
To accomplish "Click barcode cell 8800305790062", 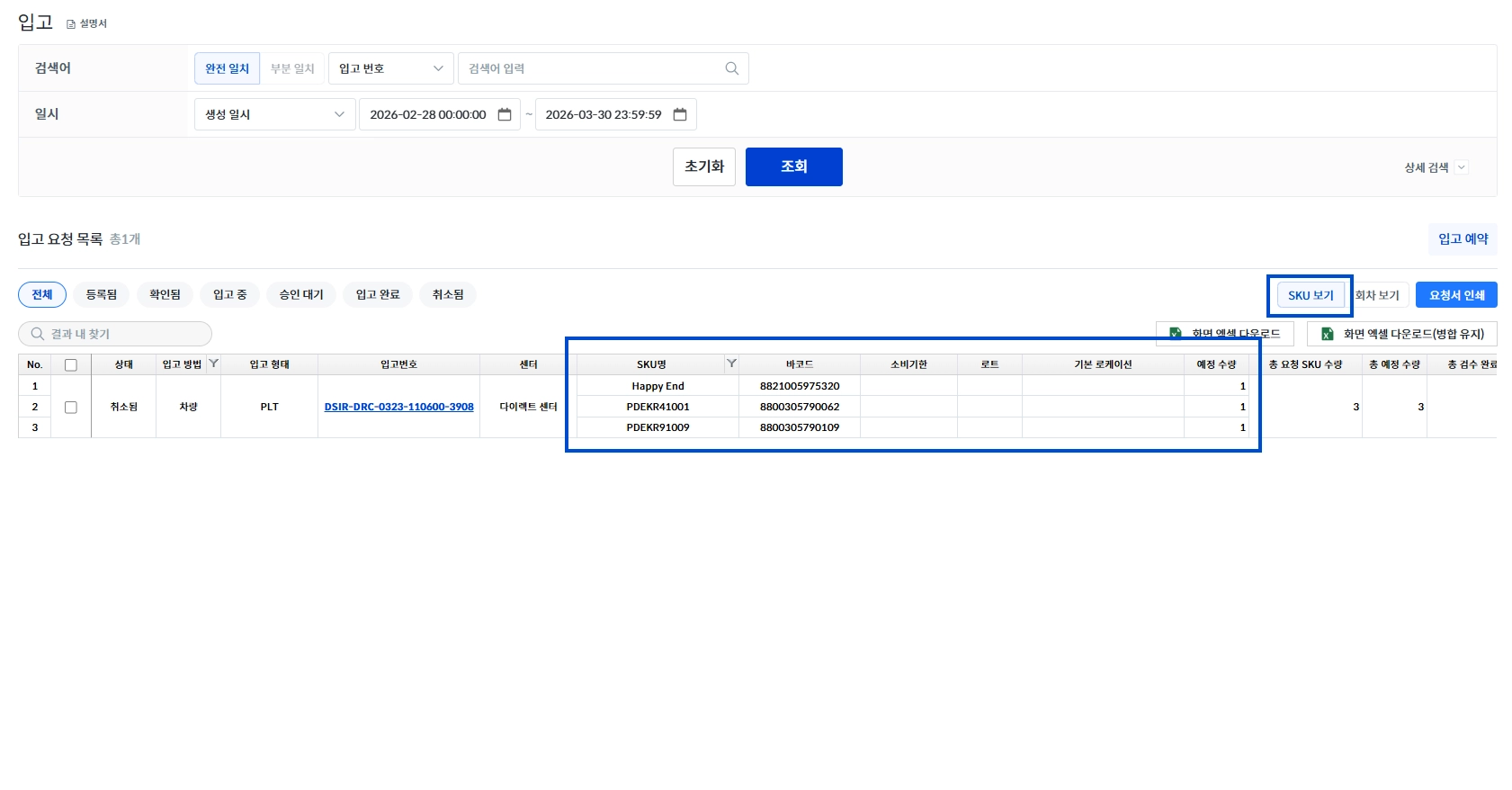I will 800,407.
